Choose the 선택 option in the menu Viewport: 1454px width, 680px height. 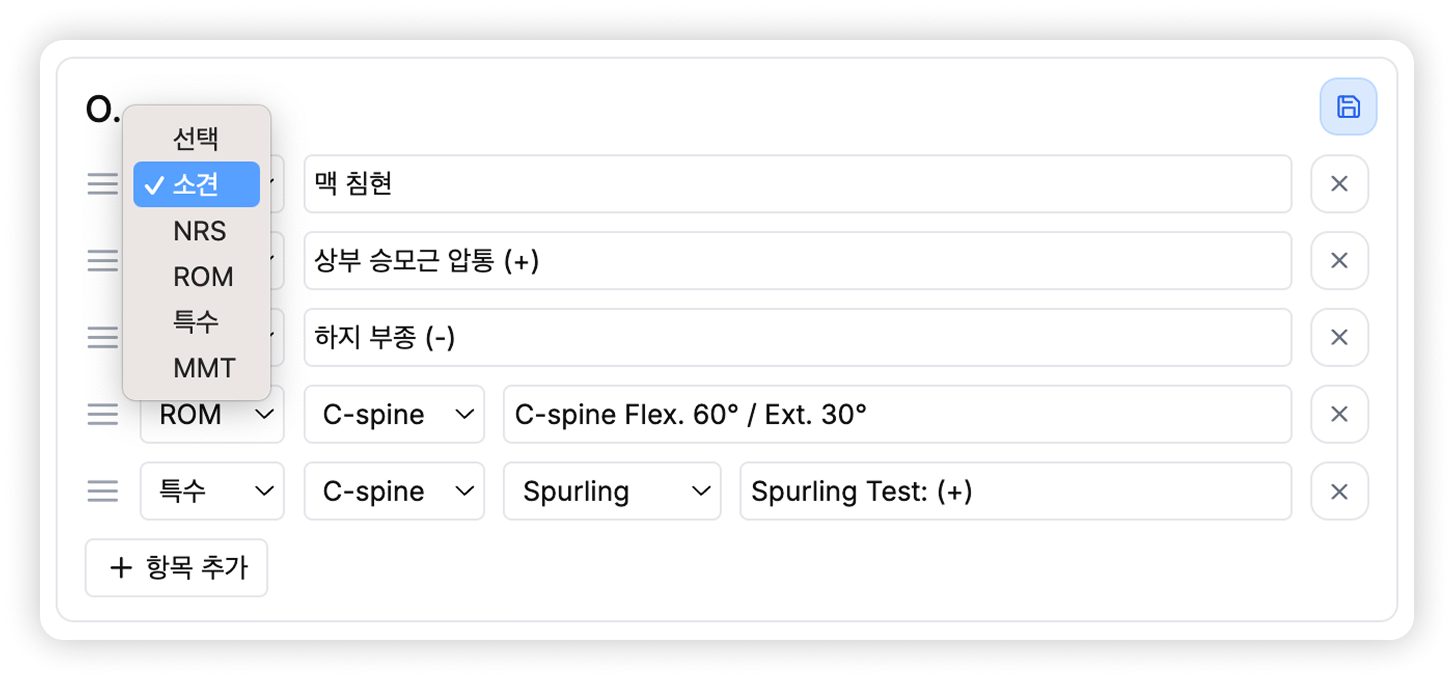[196, 139]
